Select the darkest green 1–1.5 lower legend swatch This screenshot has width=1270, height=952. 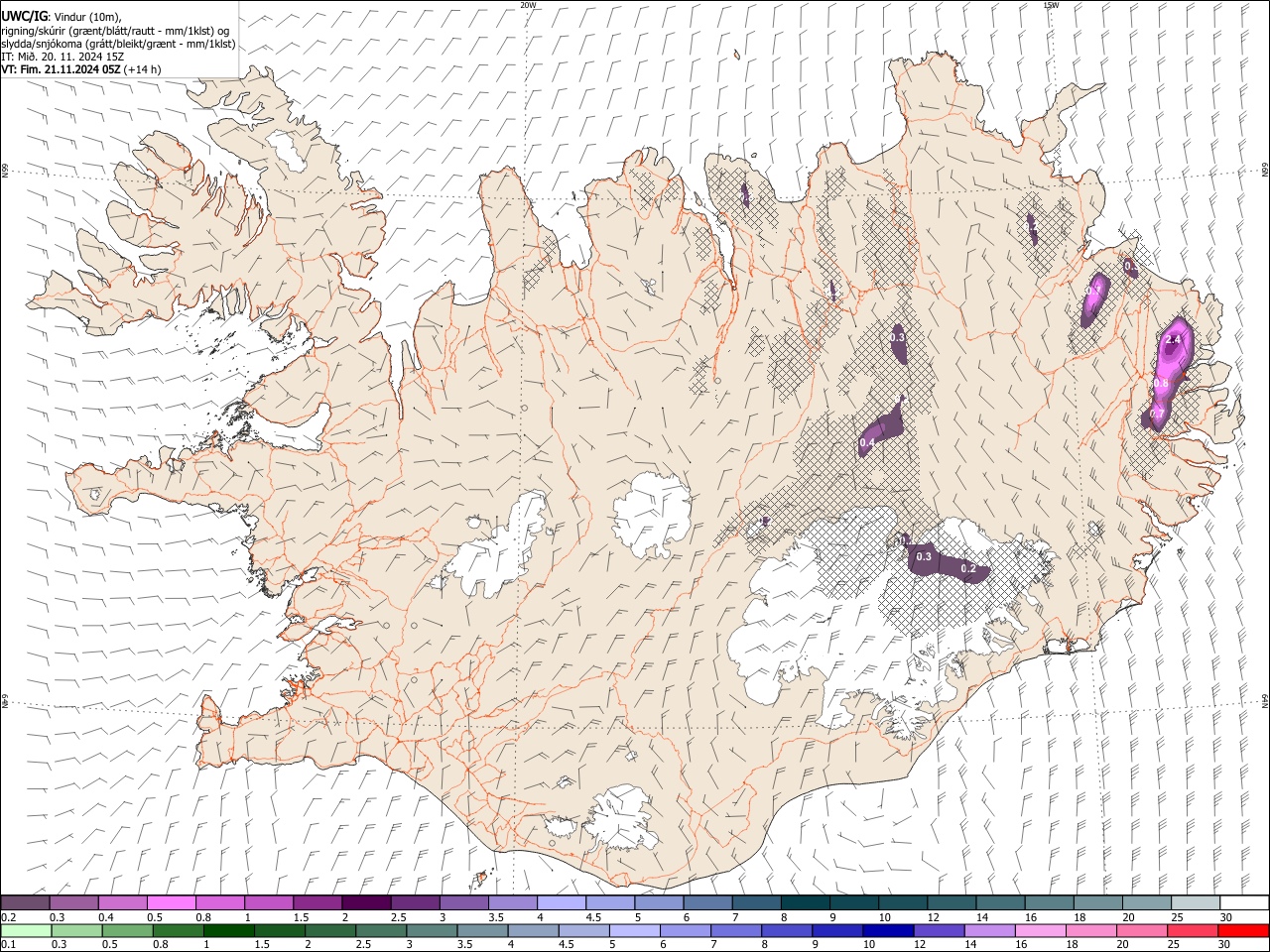(x=229, y=930)
